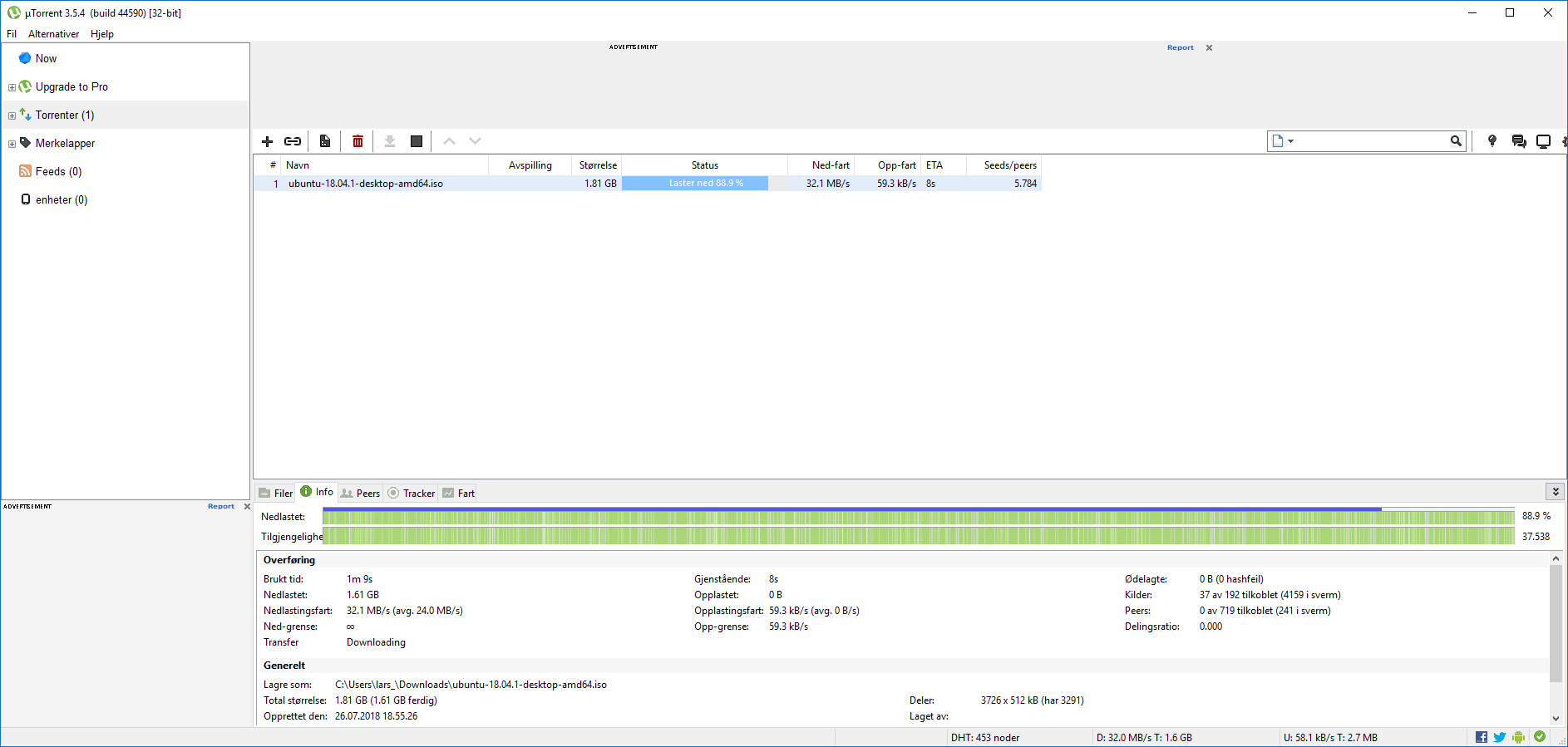
Task: Sort by the Avspilling column header
Action: click(x=530, y=165)
